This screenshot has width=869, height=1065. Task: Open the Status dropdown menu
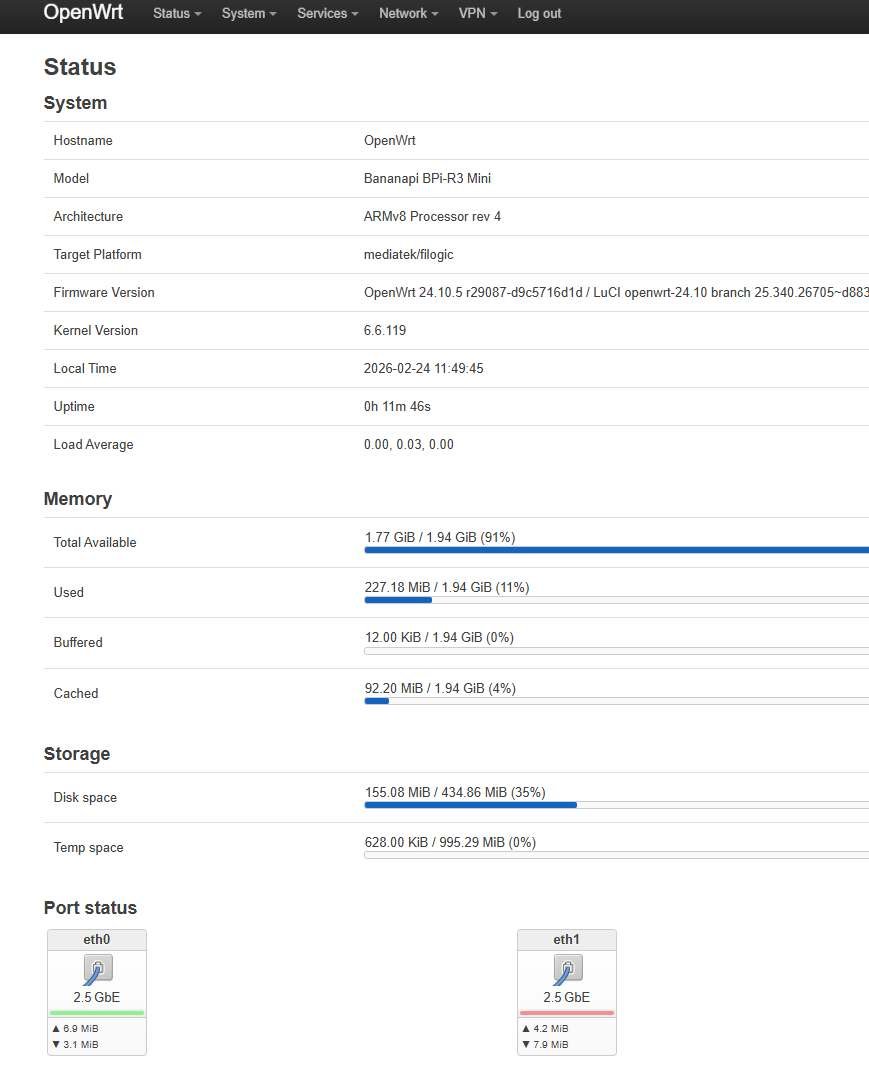(x=177, y=14)
